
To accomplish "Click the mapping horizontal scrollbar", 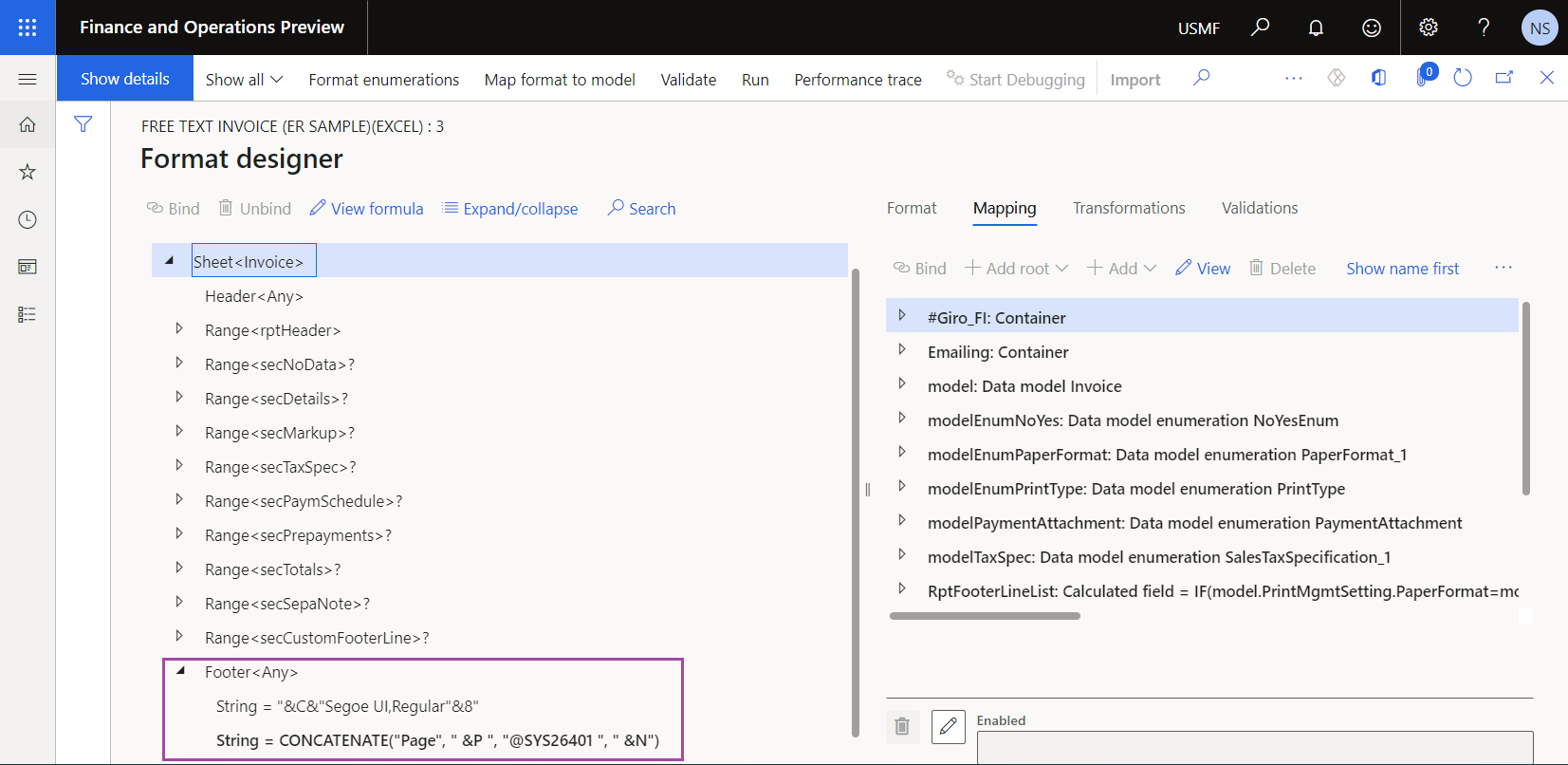I will [985, 616].
